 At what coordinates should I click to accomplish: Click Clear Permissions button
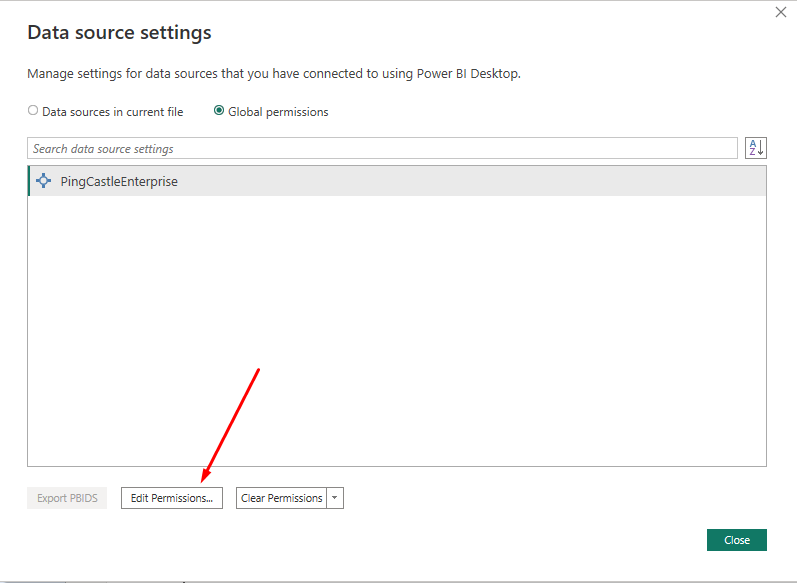(282, 498)
